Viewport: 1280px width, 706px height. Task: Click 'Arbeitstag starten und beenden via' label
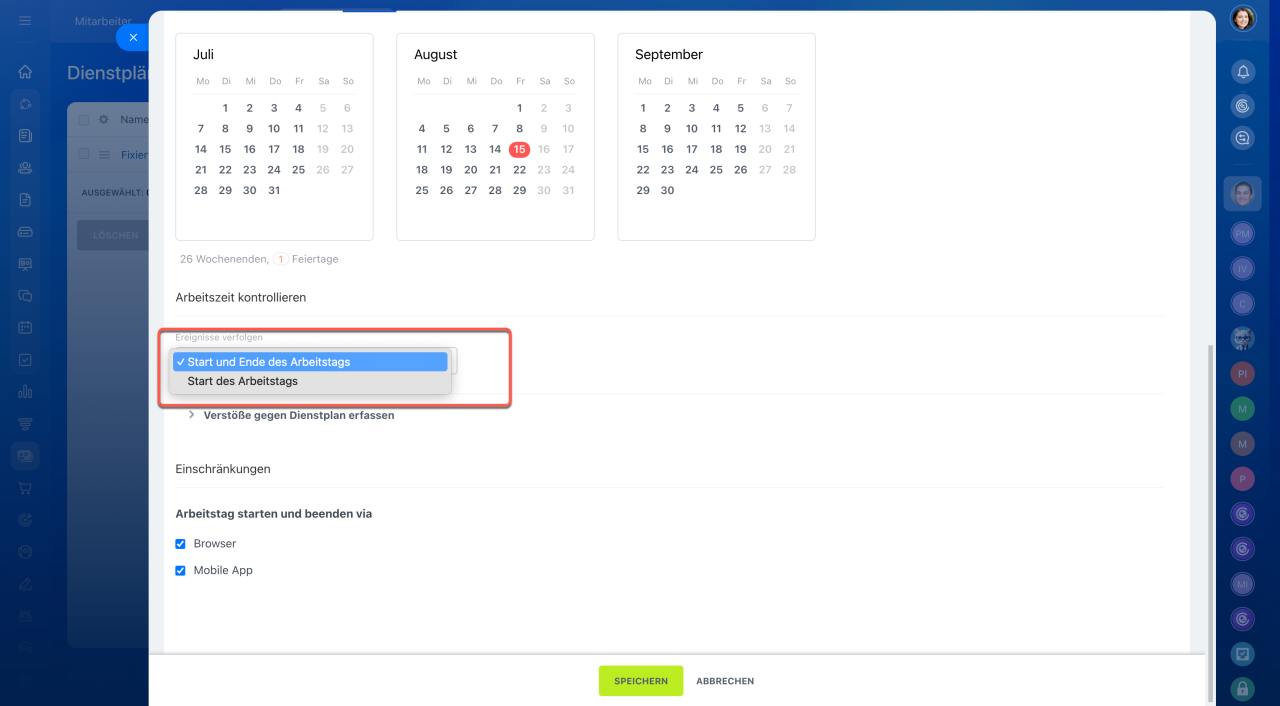click(x=274, y=514)
